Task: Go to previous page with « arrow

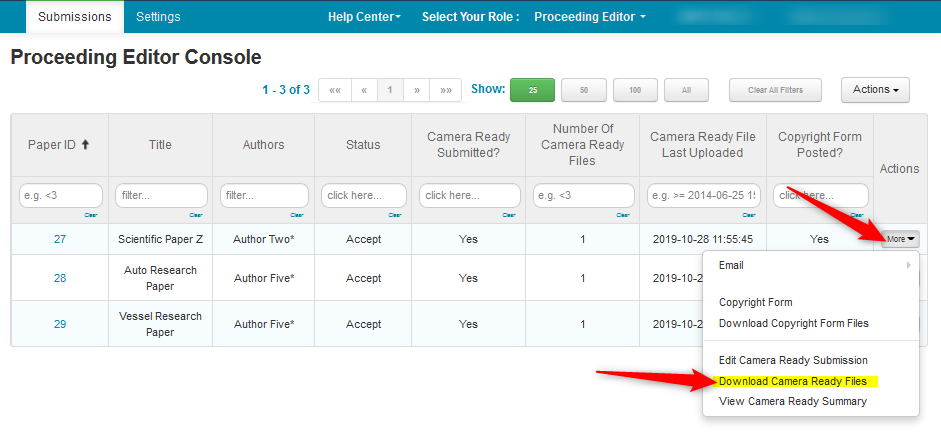Action: pos(364,90)
